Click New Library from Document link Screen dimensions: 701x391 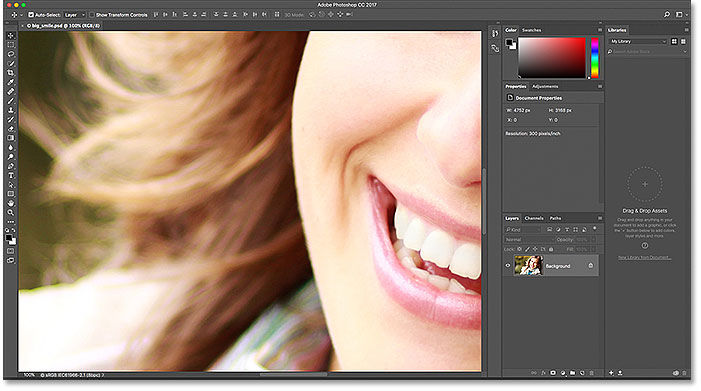pyautogui.click(x=644, y=257)
